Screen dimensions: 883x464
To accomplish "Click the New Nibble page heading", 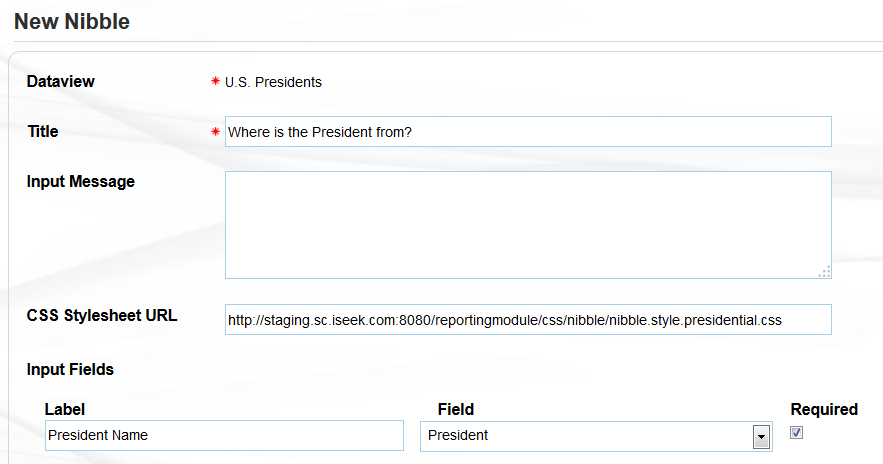I will tap(72, 21).
